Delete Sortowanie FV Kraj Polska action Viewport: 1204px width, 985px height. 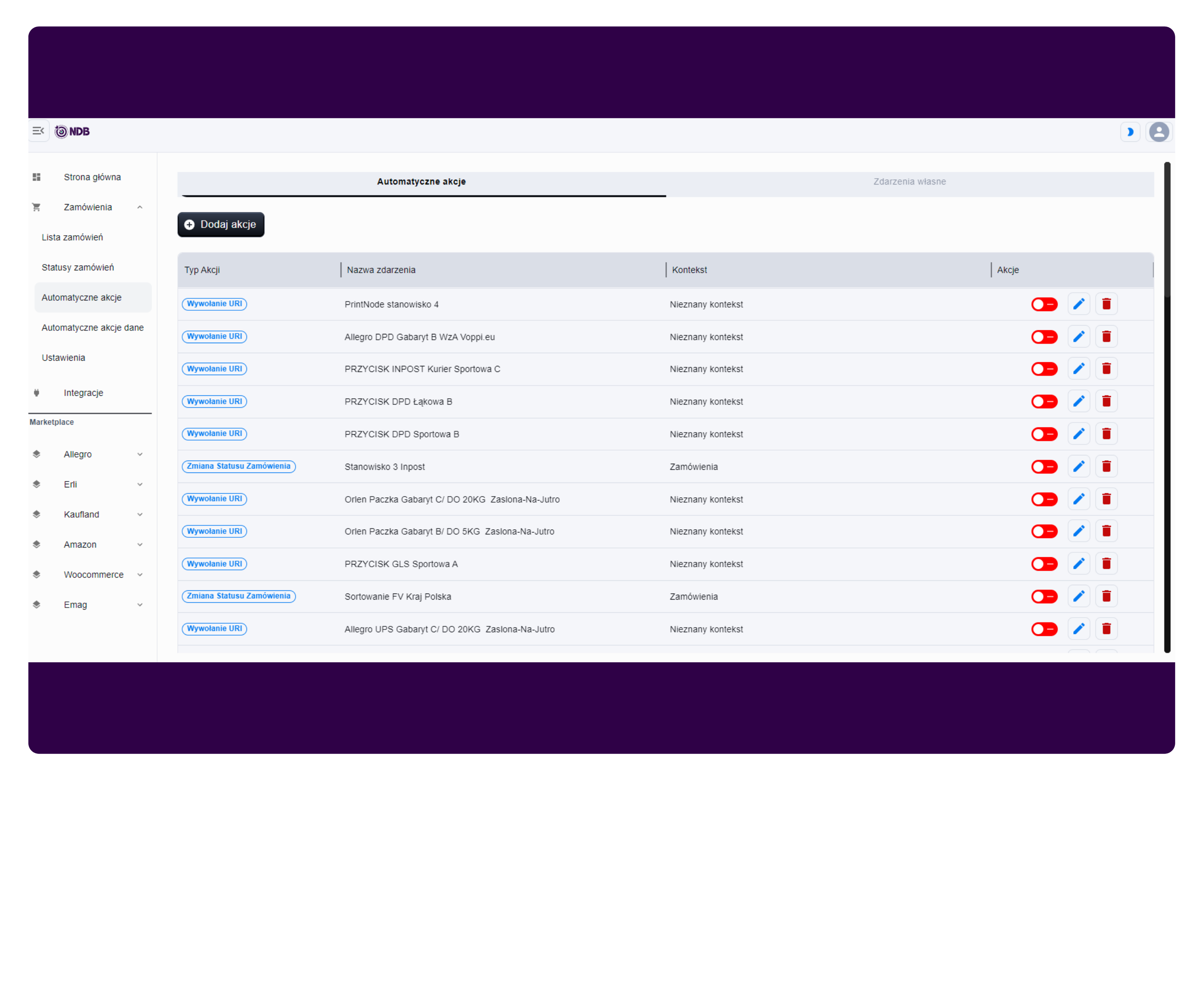[1106, 596]
